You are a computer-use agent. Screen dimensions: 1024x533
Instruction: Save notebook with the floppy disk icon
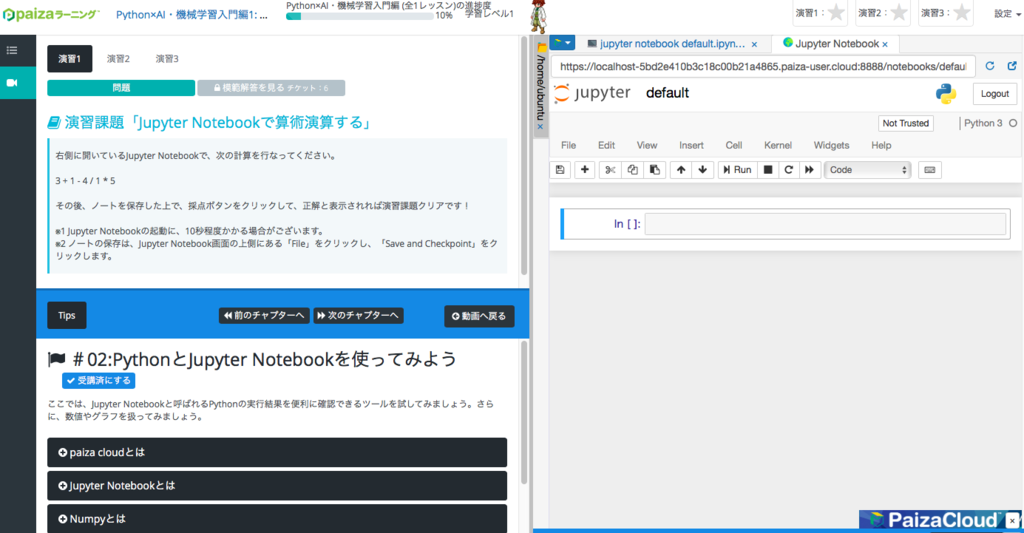pos(560,170)
